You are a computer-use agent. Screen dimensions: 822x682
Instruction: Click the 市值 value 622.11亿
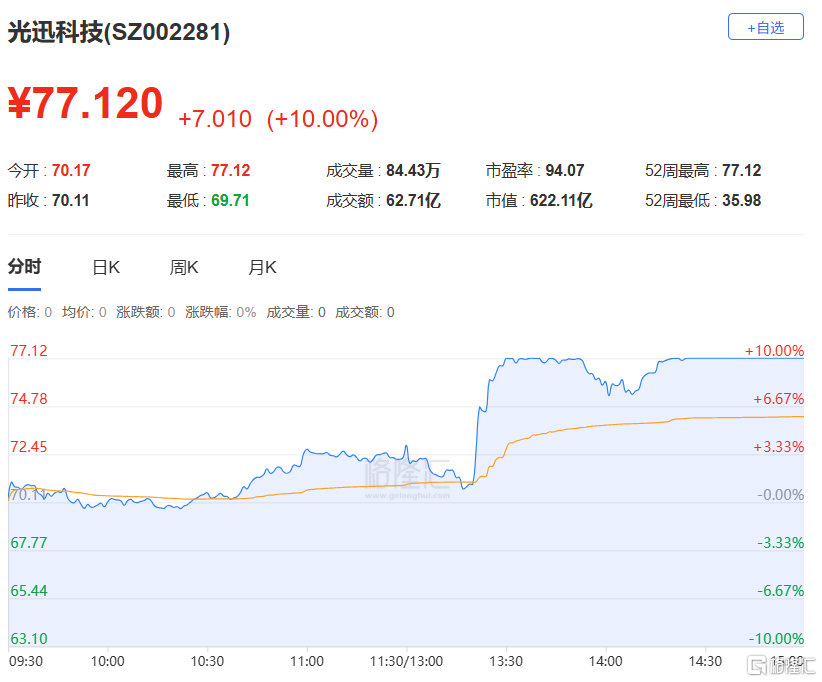561,200
